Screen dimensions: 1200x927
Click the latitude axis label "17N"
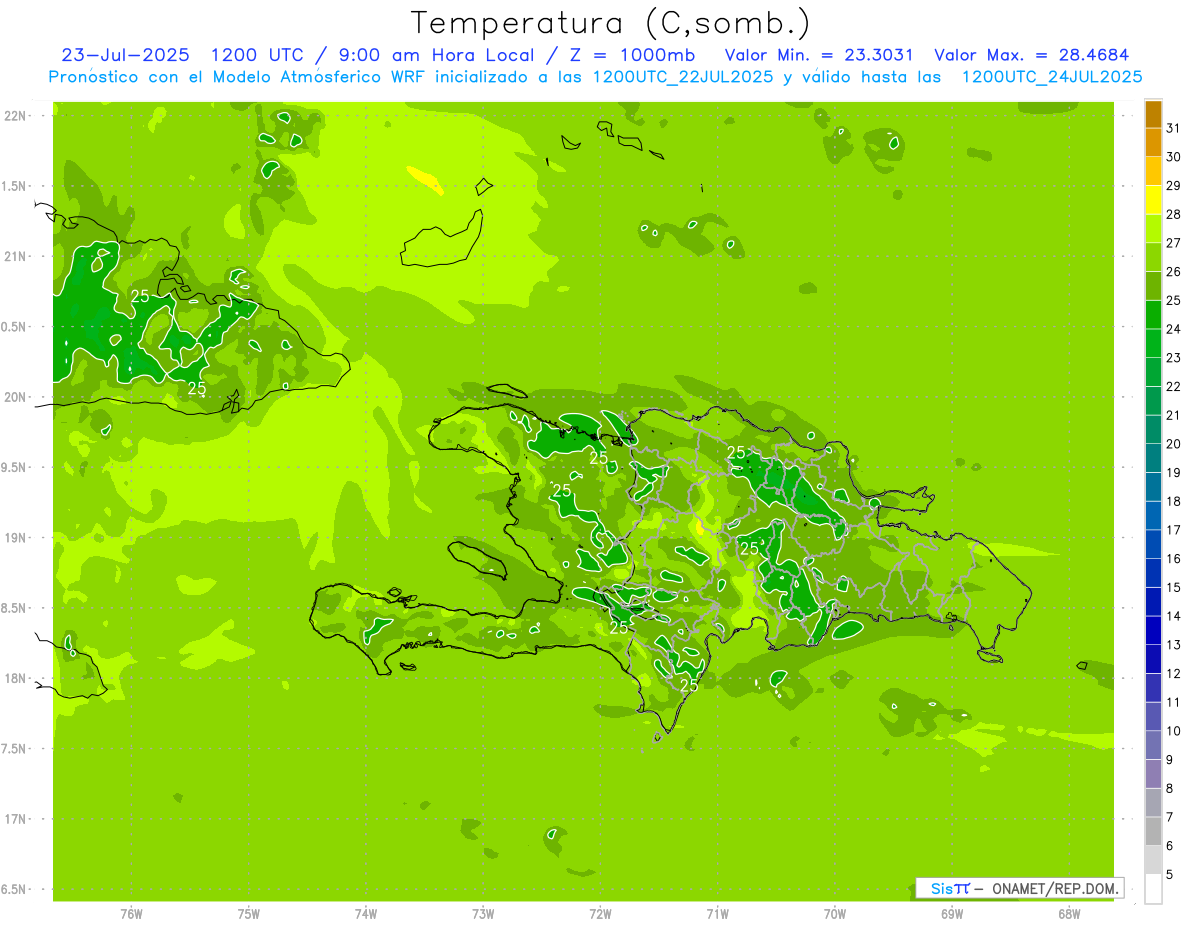[15, 820]
